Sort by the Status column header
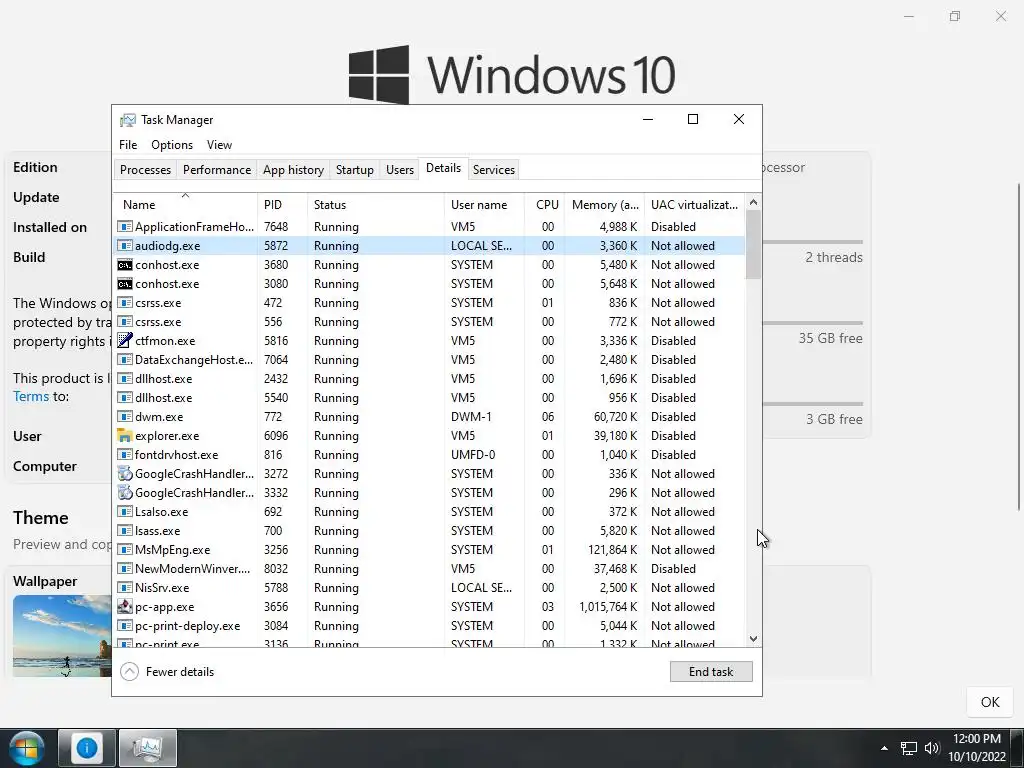This screenshot has height=768, width=1024. [x=376, y=204]
